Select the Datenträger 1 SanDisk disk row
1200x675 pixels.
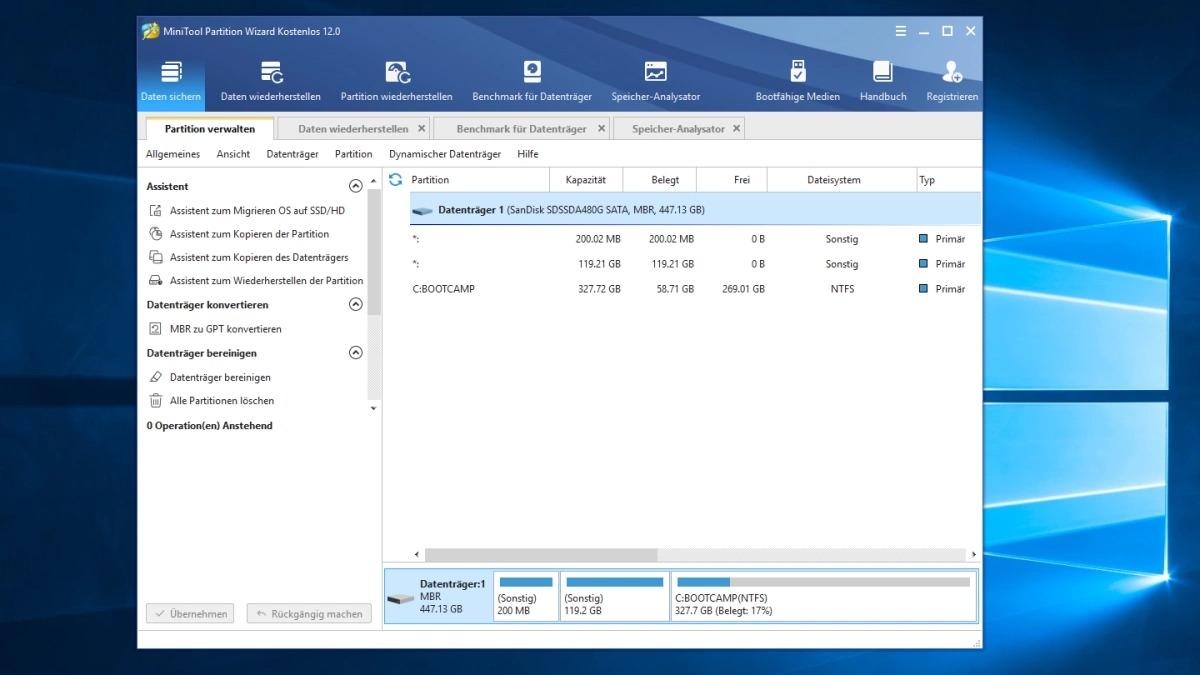[695, 210]
